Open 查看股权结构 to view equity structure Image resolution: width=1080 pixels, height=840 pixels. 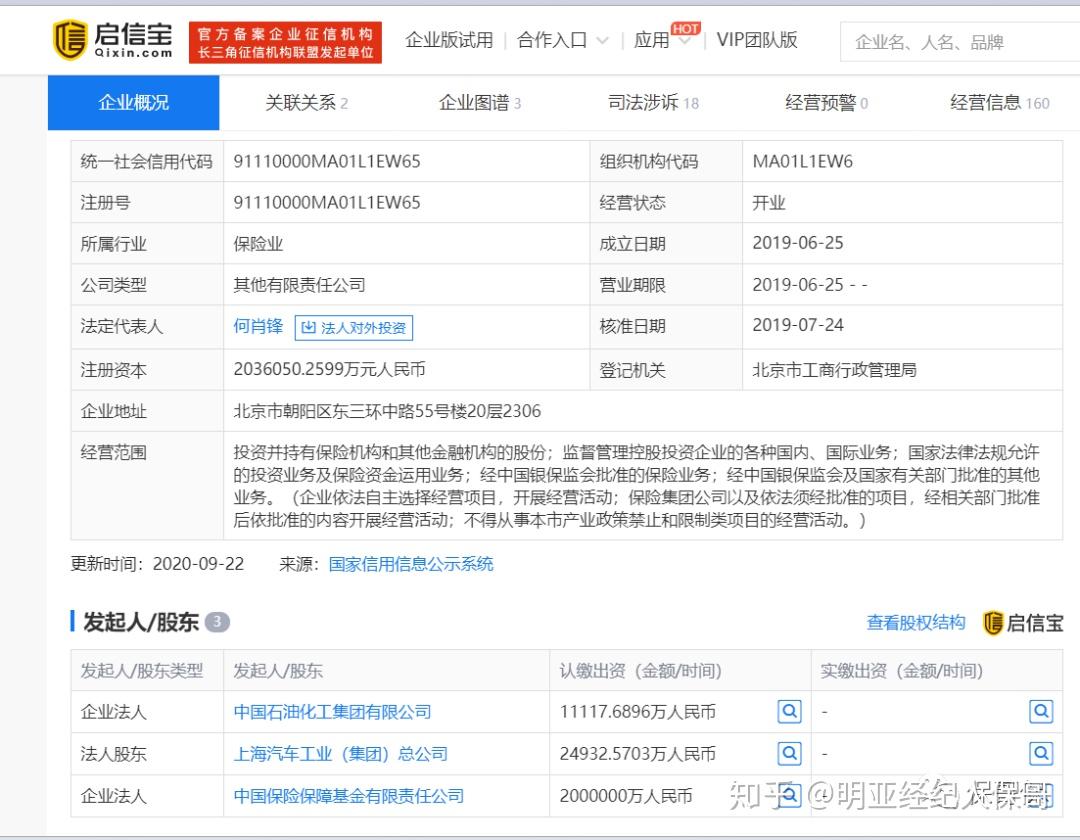pyautogui.click(x=916, y=622)
